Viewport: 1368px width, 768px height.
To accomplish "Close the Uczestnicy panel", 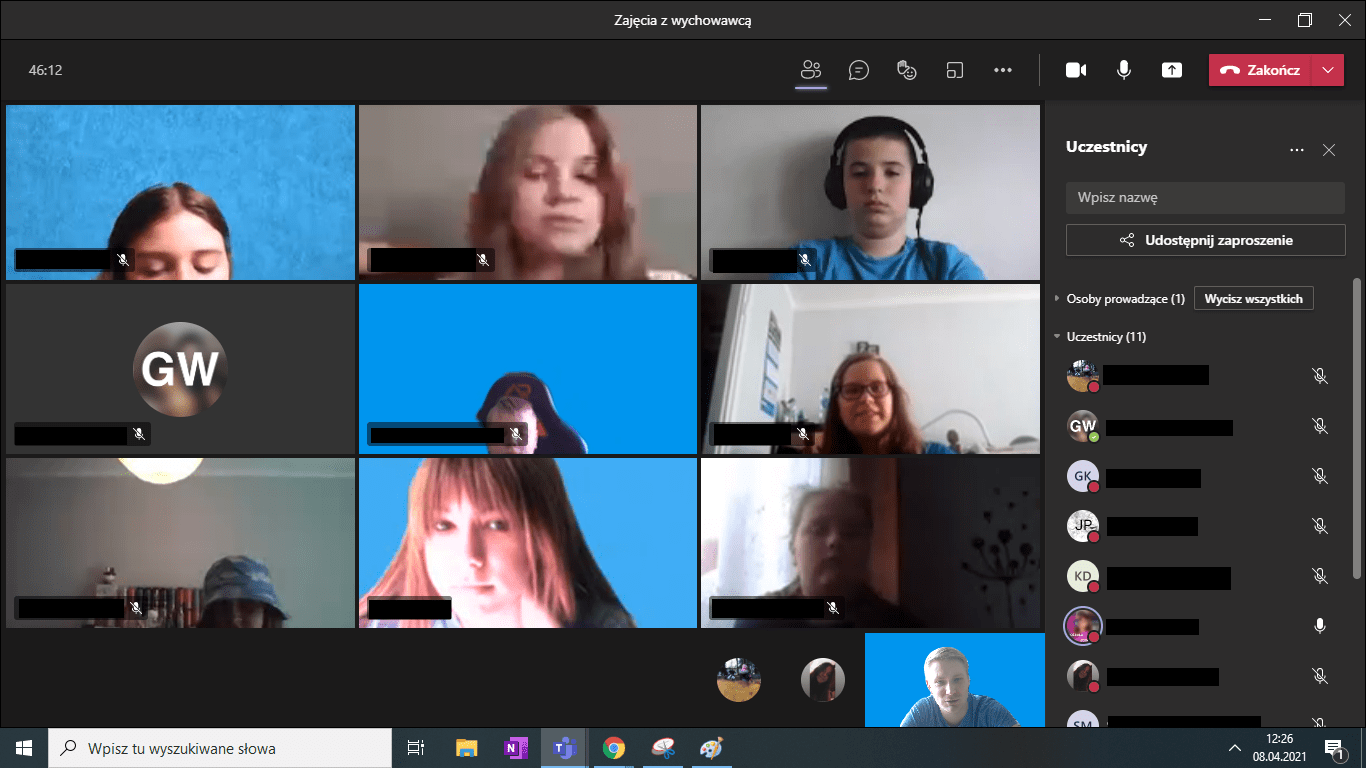I will [x=1329, y=150].
